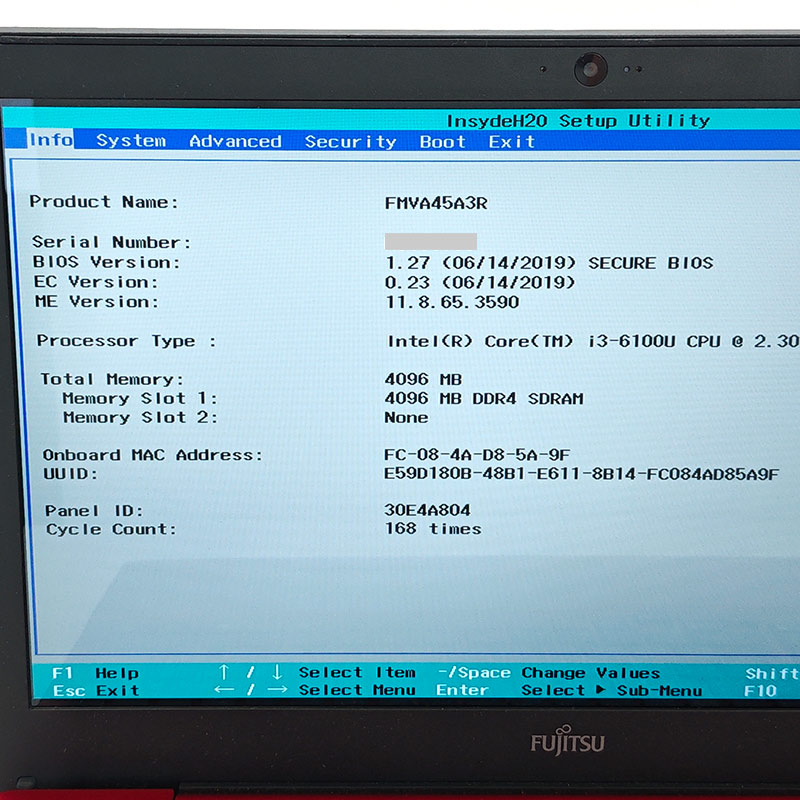Select product value FMVA45A3R
The image size is (800, 800).
pyautogui.click(x=436, y=203)
